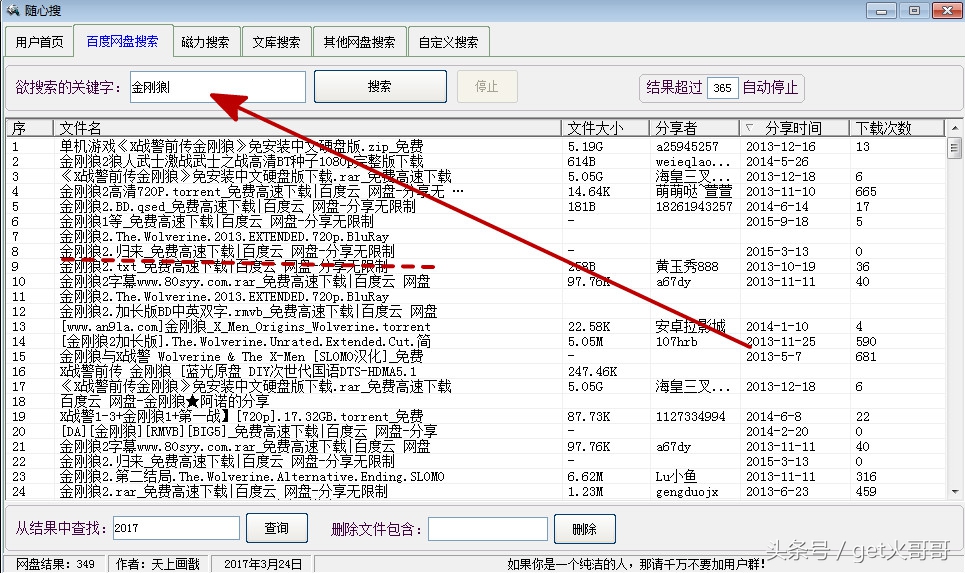Viewport: 965px width, 573px height.
Task: Open the 自定义搜索 tab
Action: coord(448,42)
